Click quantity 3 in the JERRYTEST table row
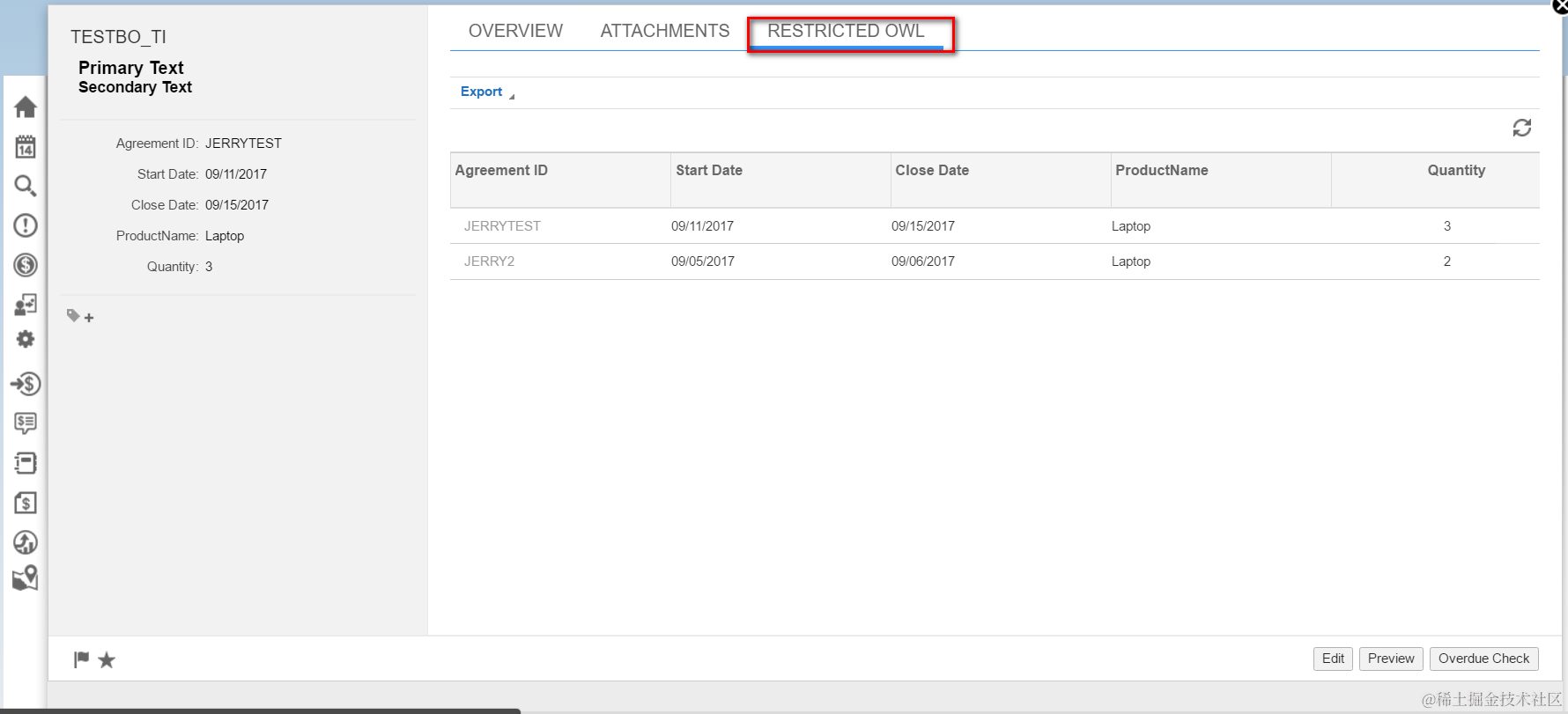 point(1446,226)
